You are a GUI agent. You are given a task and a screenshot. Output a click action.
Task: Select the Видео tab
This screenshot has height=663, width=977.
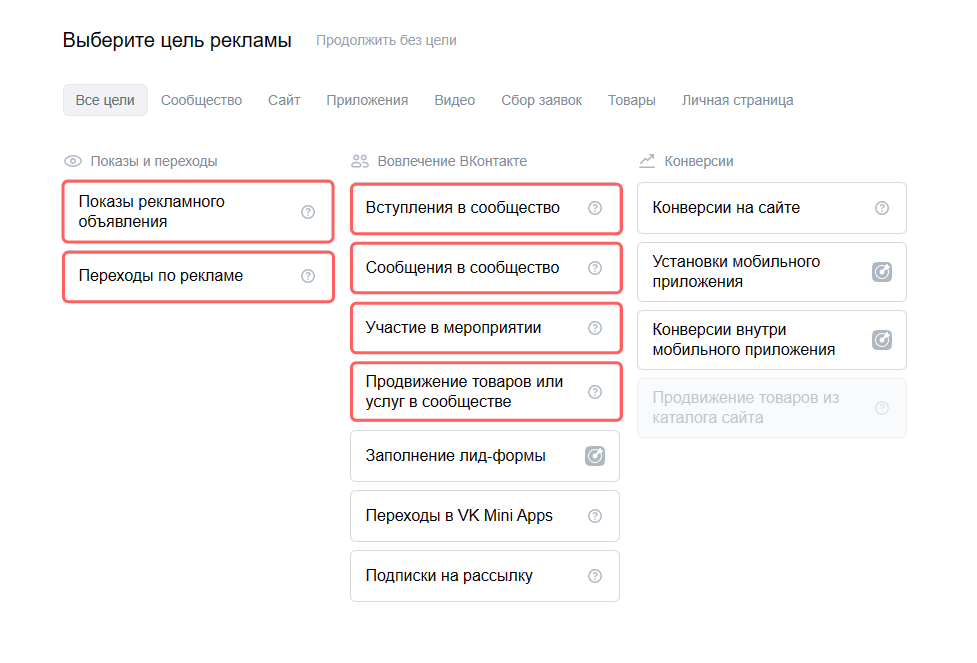point(455,100)
